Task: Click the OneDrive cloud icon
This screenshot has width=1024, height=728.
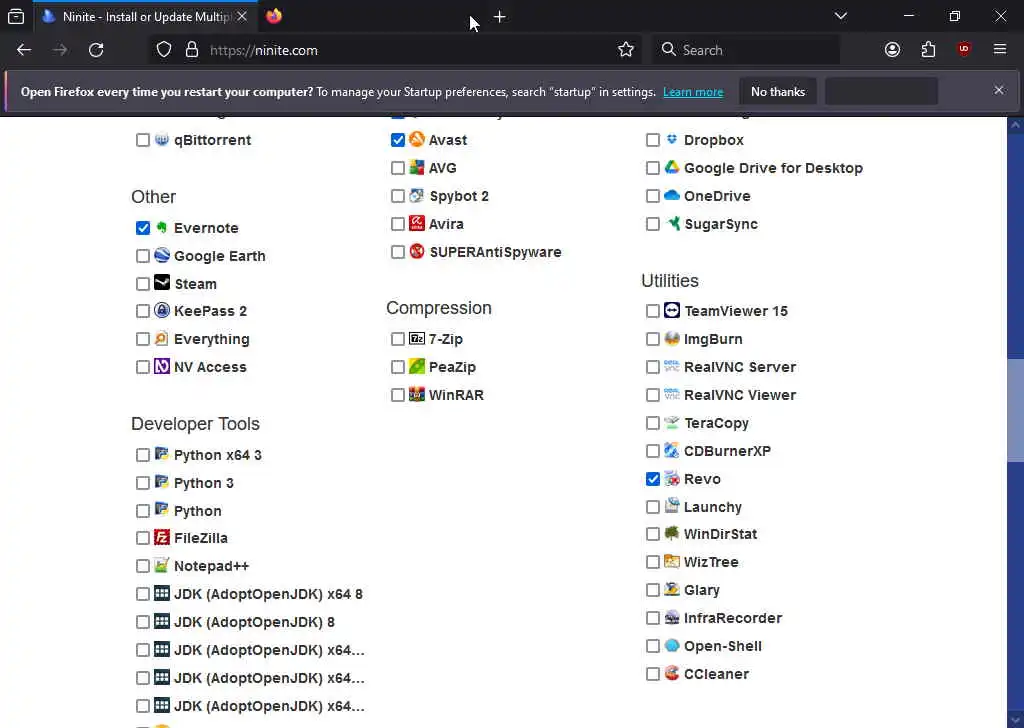Action: 672,195
